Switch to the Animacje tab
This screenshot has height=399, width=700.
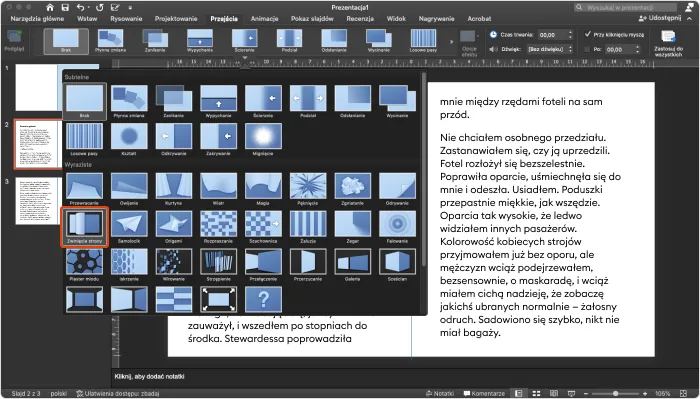[x=264, y=19]
